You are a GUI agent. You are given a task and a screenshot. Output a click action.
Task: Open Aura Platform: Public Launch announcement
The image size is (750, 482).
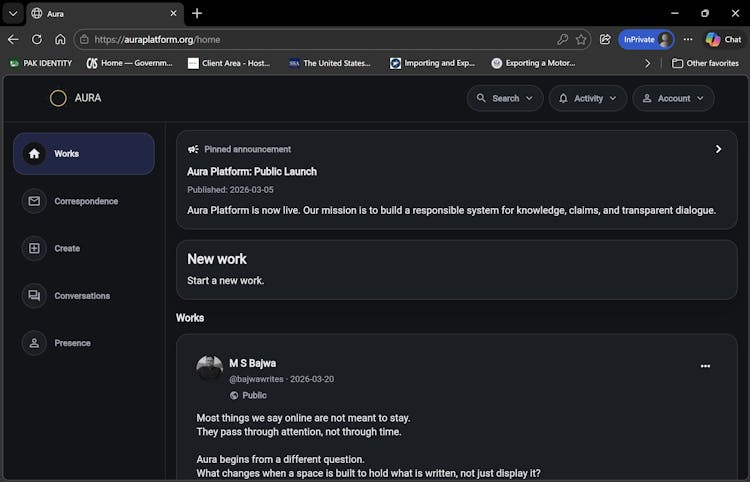pos(252,171)
